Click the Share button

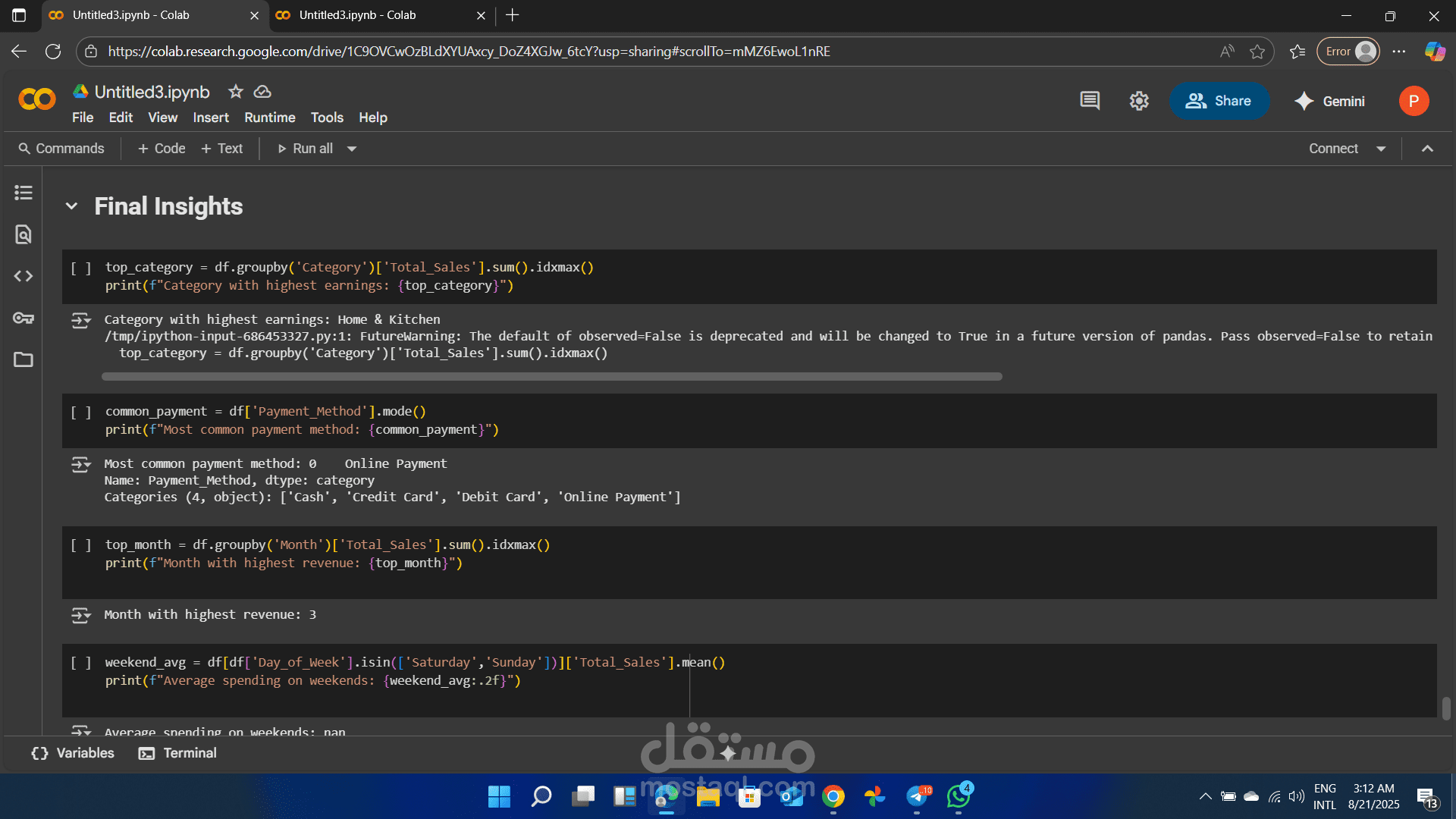(1219, 101)
